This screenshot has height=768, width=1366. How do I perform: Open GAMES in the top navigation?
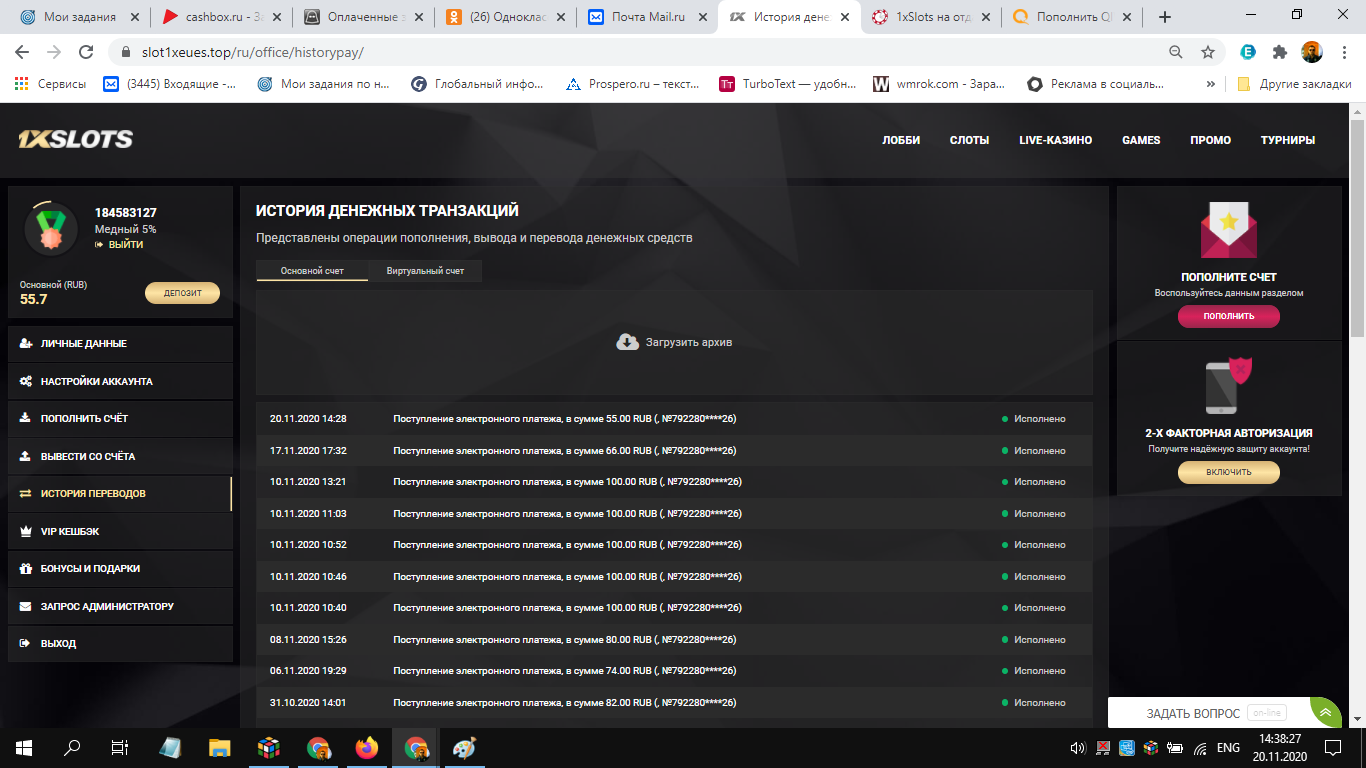click(x=1141, y=140)
